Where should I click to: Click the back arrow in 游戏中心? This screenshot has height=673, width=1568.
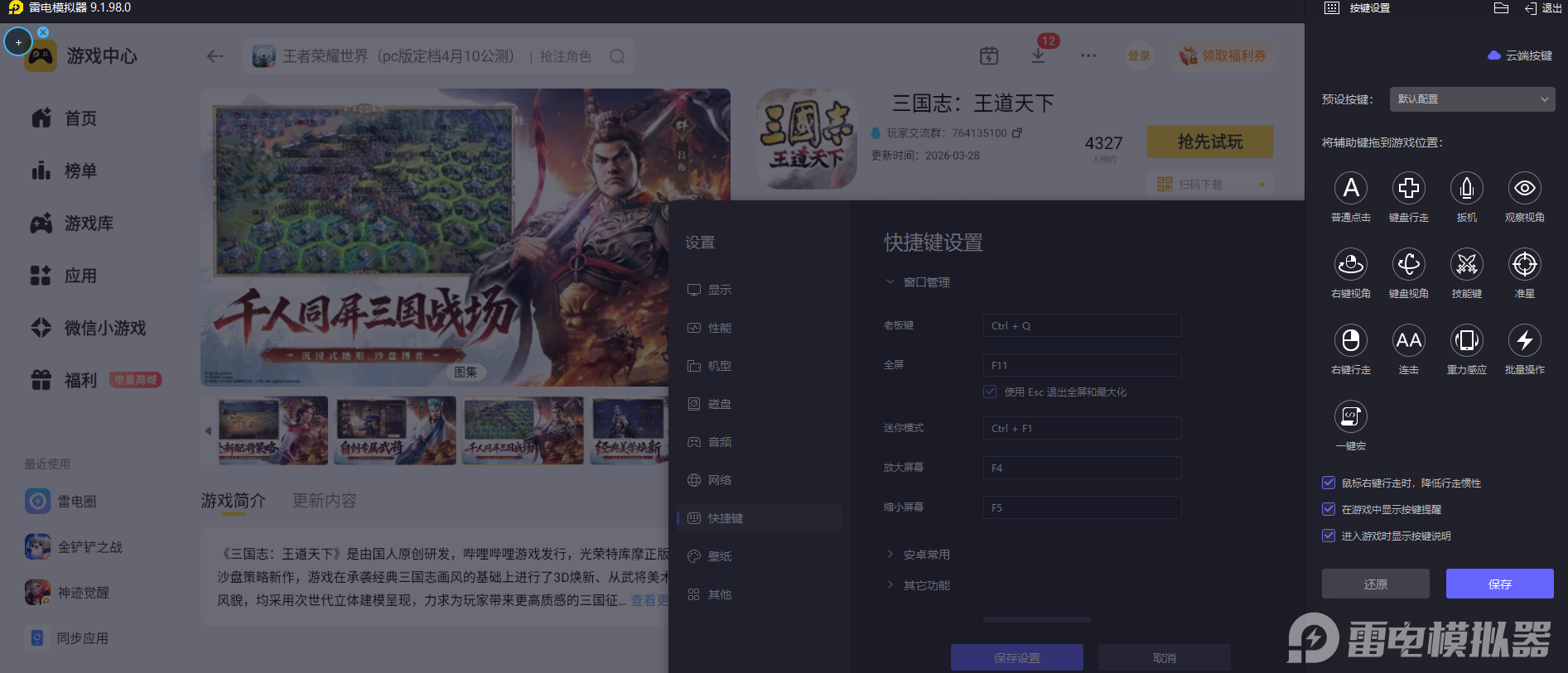(215, 56)
